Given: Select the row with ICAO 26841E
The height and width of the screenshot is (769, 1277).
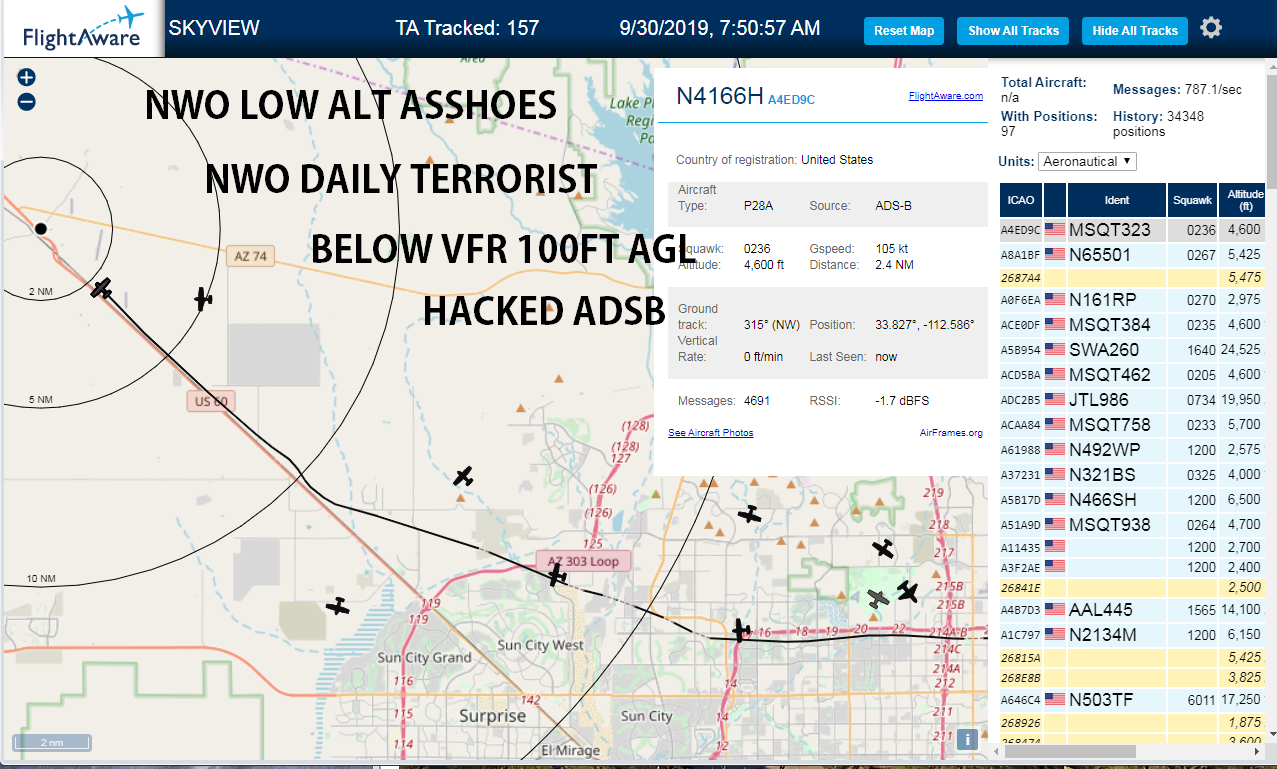Looking at the screenshot, I should (x=1134, y=587).
